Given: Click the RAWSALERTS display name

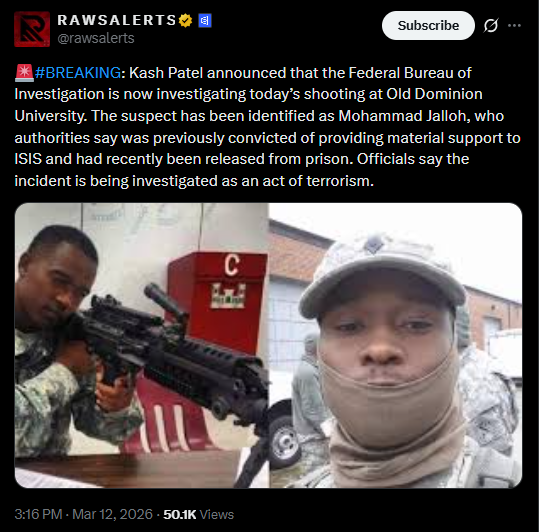Looking at the screenshot, I should 117,20.
